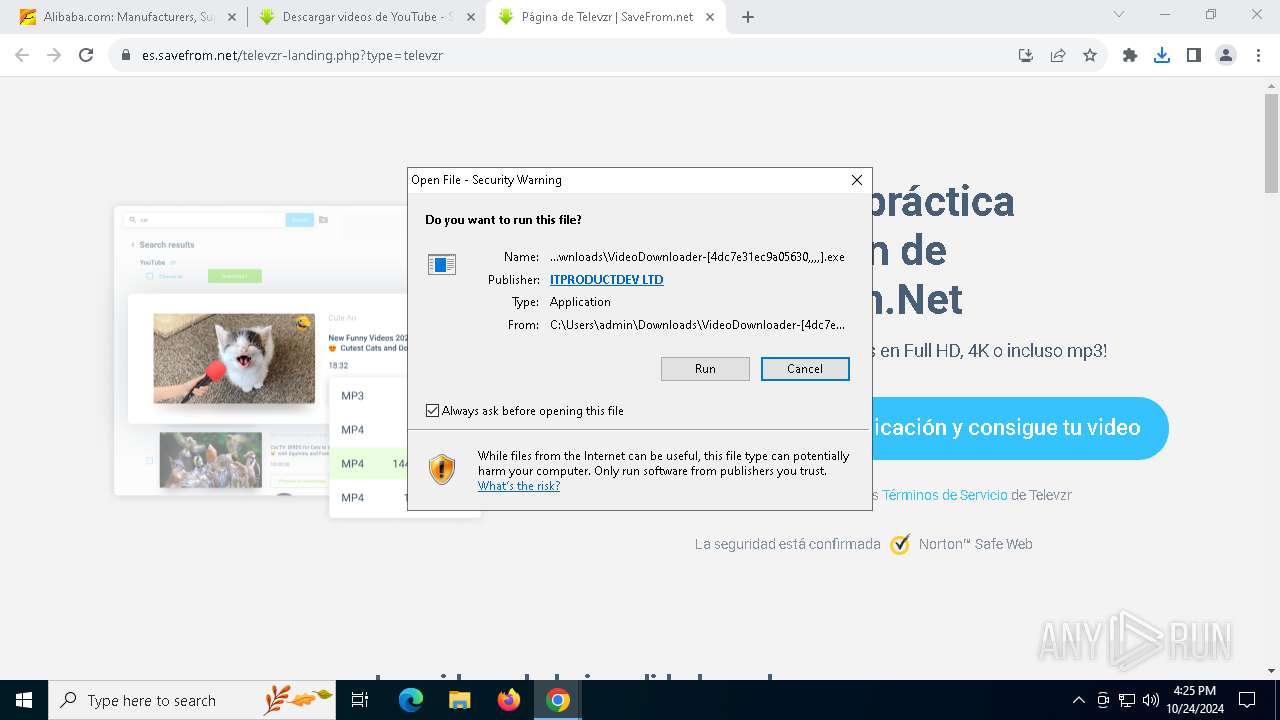Open the Chrome profile avatar

pos(1226,56)
